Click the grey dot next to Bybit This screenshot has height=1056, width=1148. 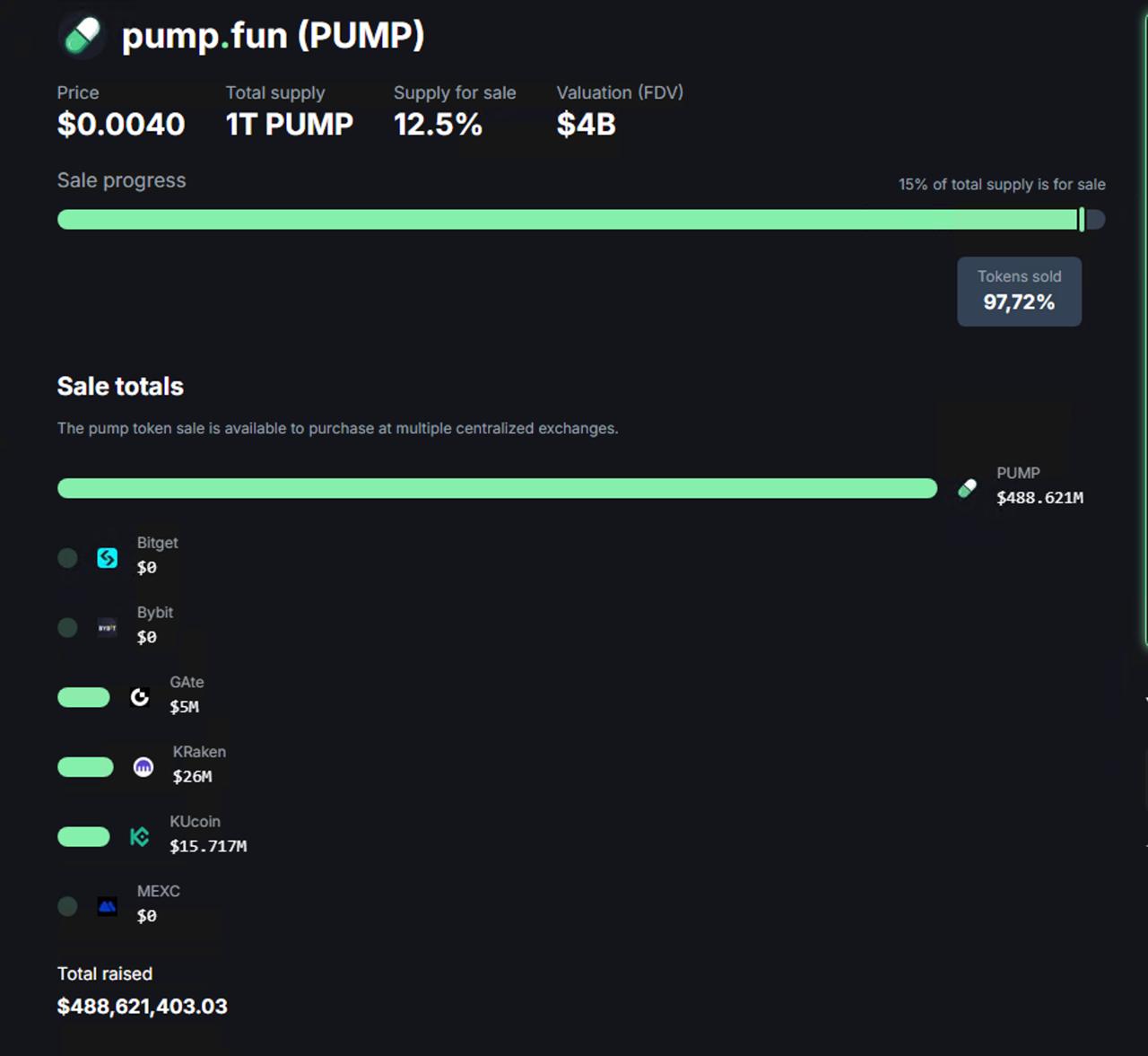point(67,627)
